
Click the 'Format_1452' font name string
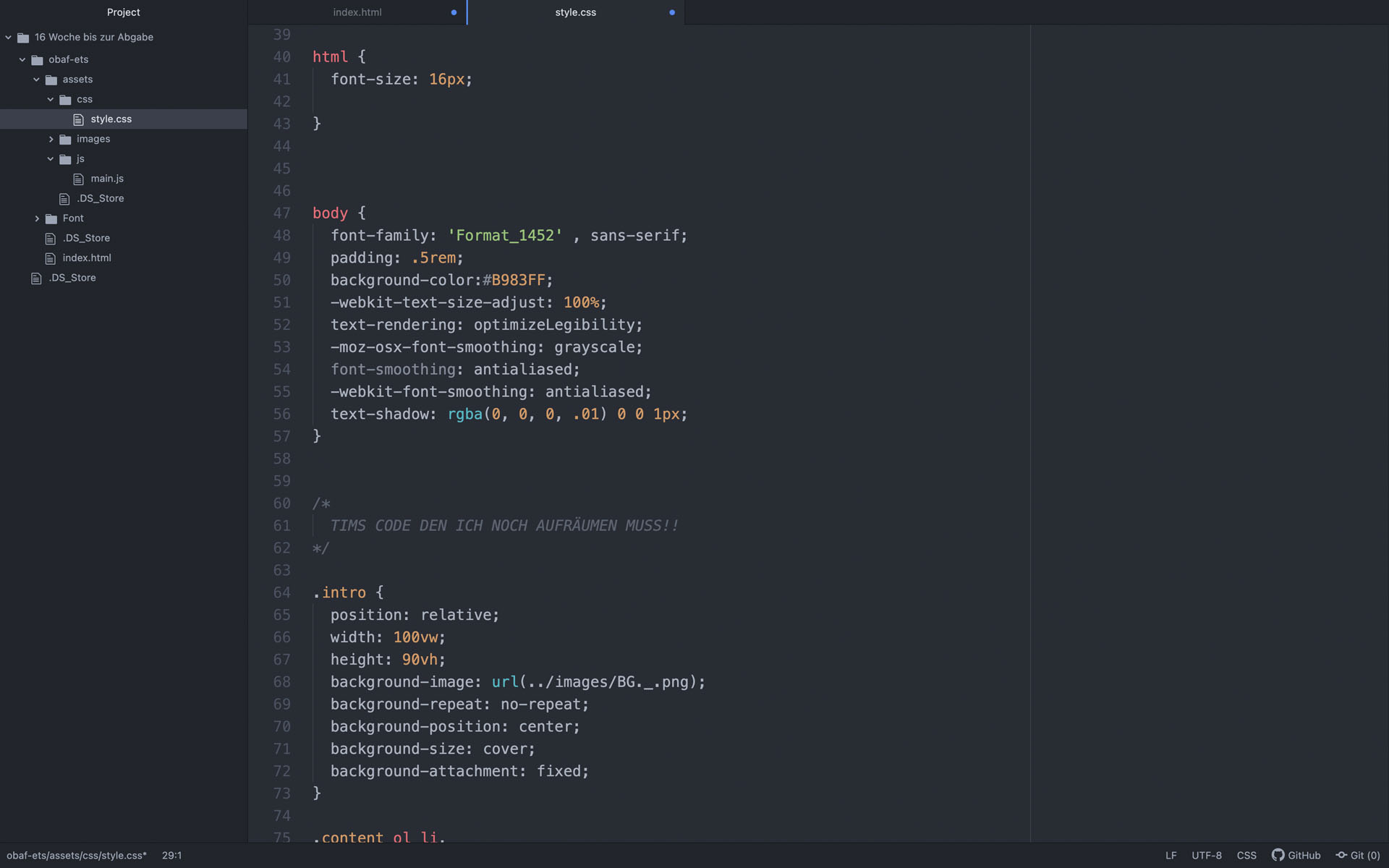[505, 236]
